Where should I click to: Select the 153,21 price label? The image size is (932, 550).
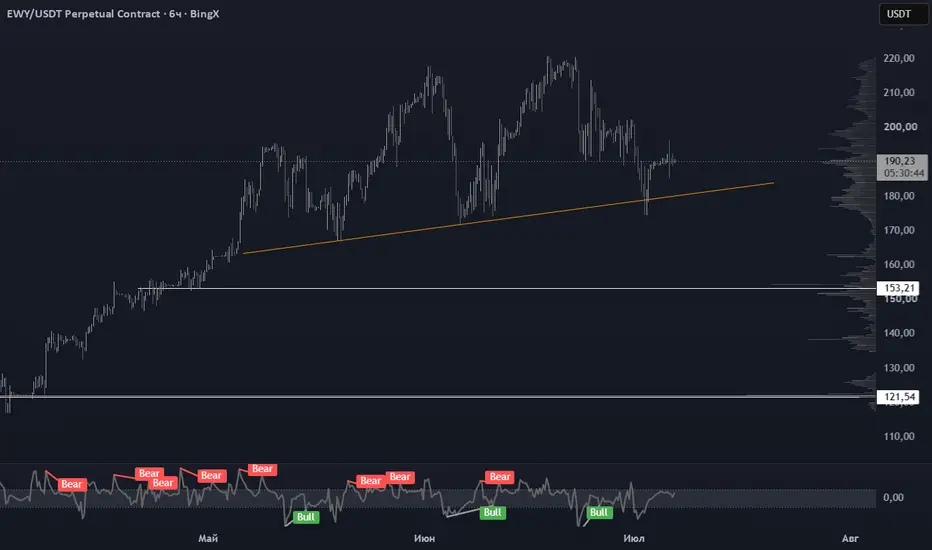[x=898, y=288]
